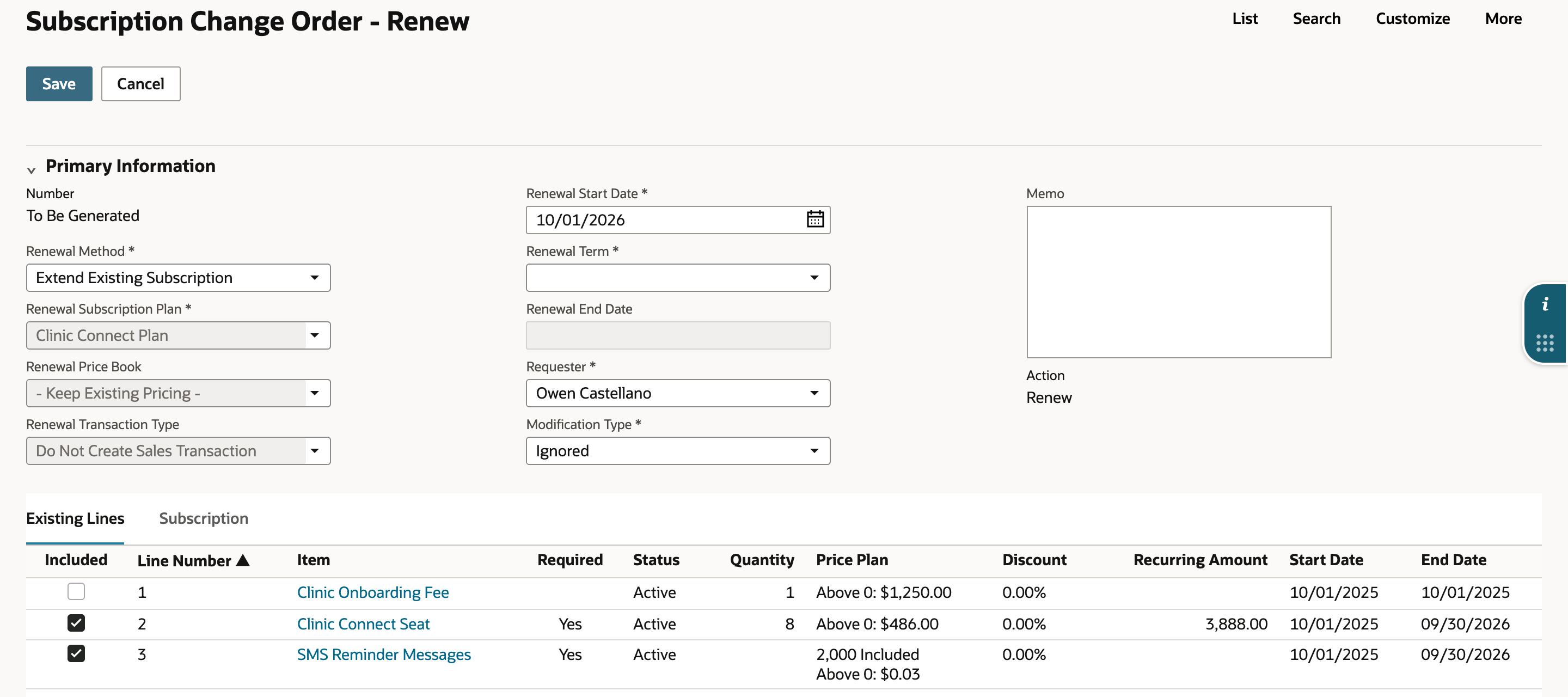
Task: Open the Search menu item
Action: (x=1316, y=19)
